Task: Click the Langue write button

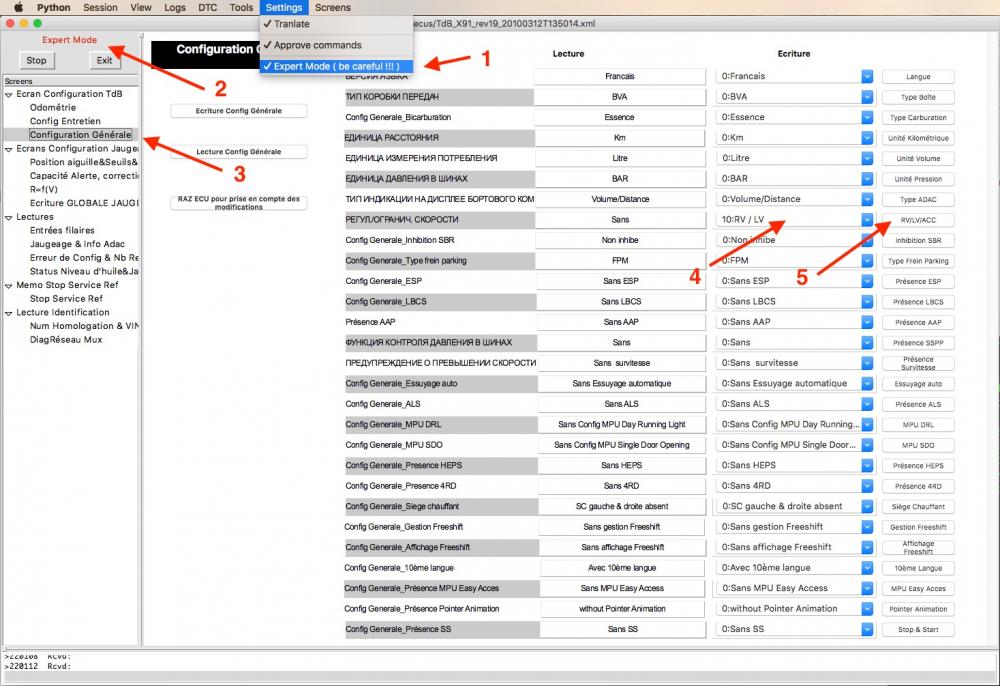Action: click(918, 77)
